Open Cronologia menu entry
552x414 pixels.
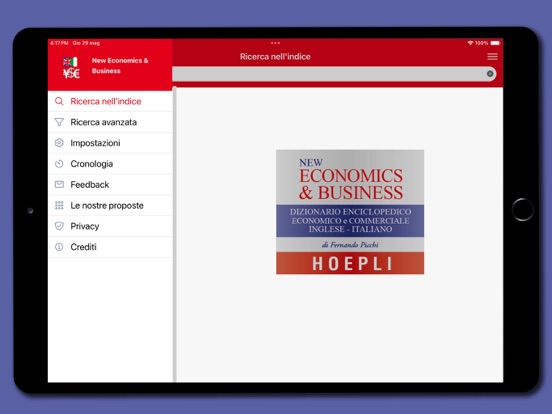(x=110, y=164)
